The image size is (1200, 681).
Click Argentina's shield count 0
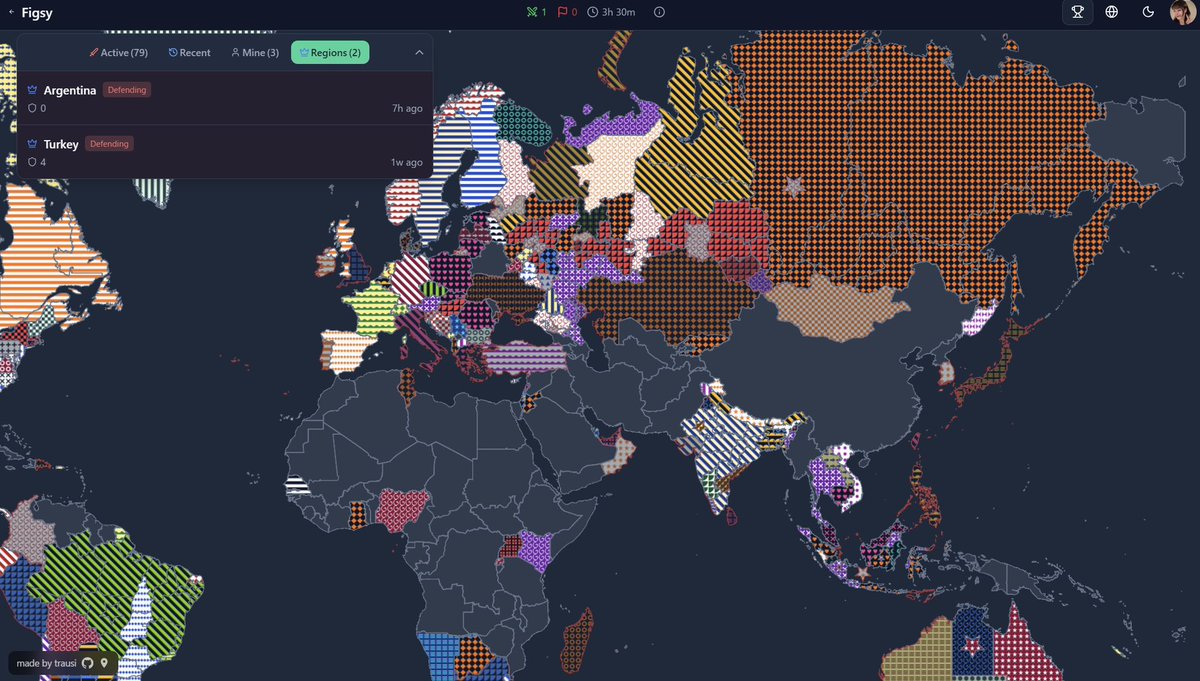pos(37,108)
